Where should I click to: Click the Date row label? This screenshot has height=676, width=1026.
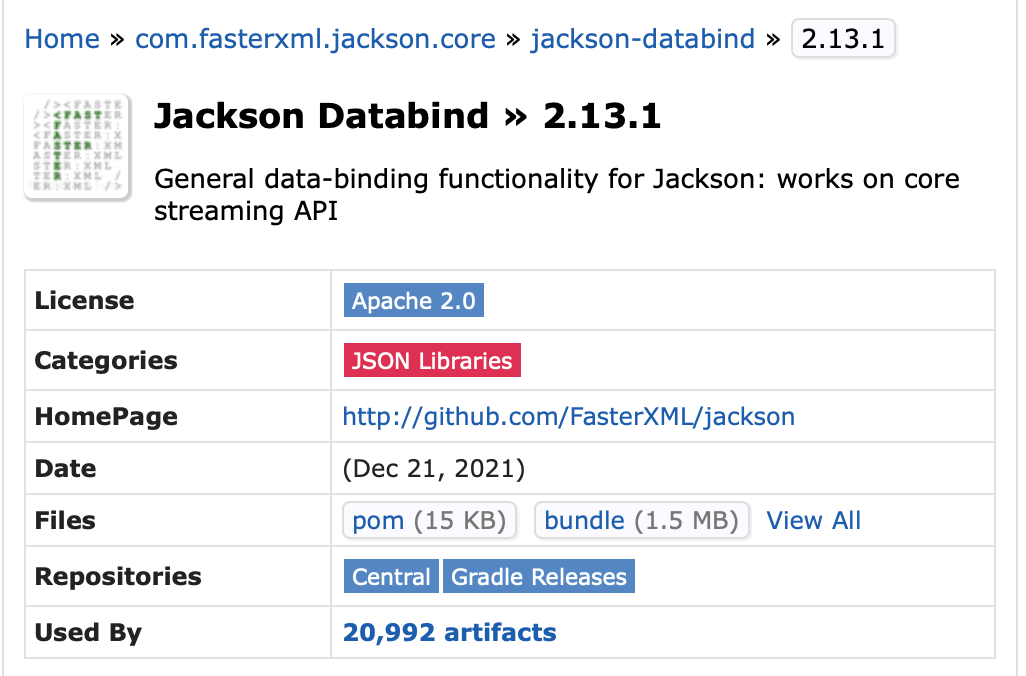coord(65,469)
